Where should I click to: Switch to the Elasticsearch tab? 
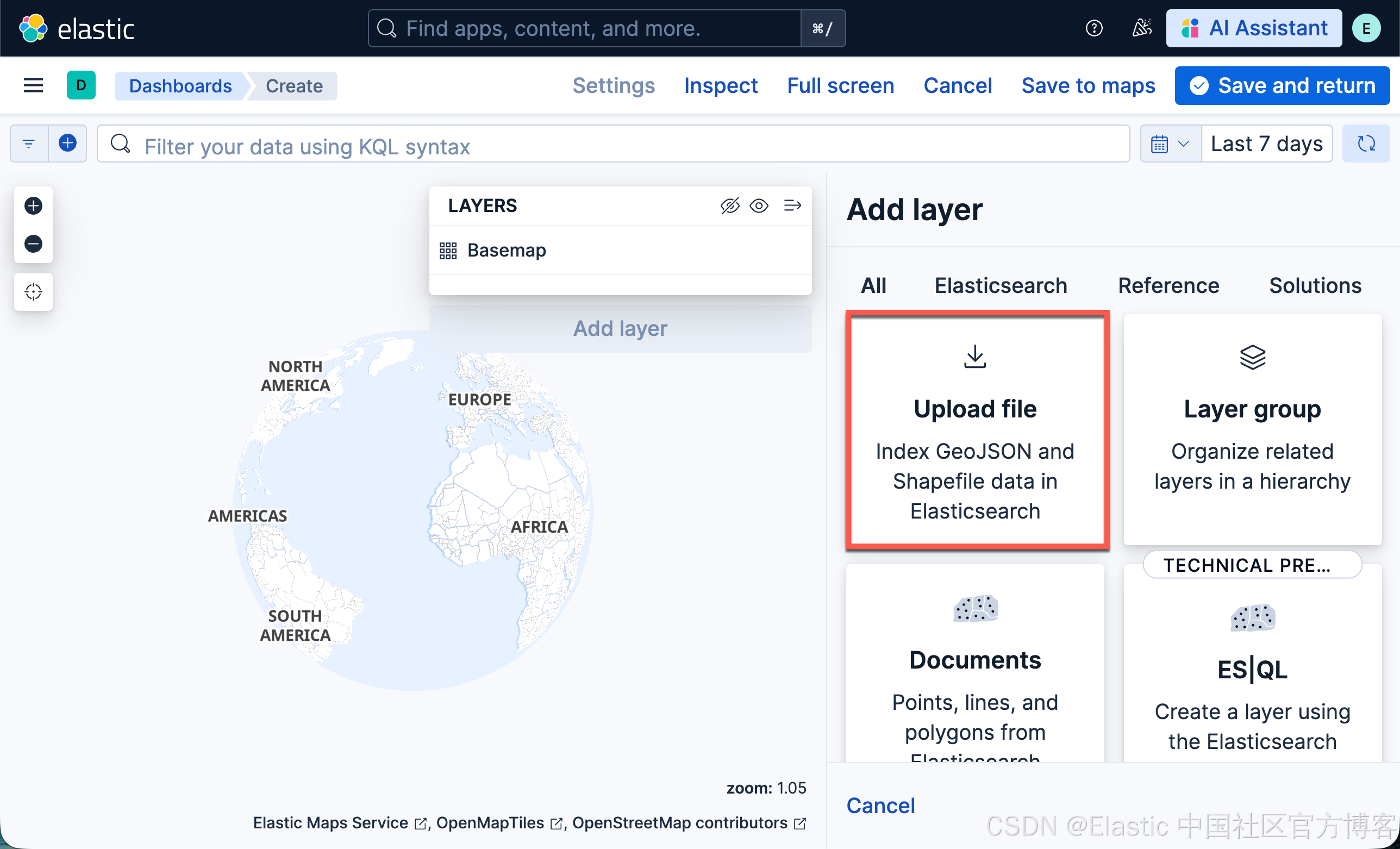pyautogui.click(x=1001, y=285)
